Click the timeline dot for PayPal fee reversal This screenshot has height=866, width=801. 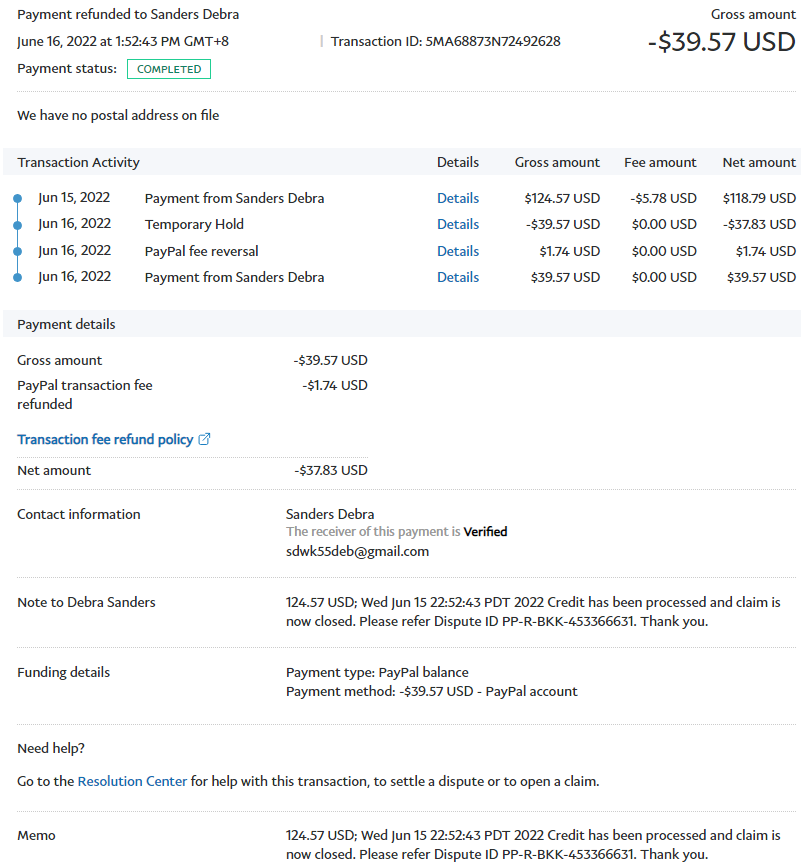[x=17, y=251]
